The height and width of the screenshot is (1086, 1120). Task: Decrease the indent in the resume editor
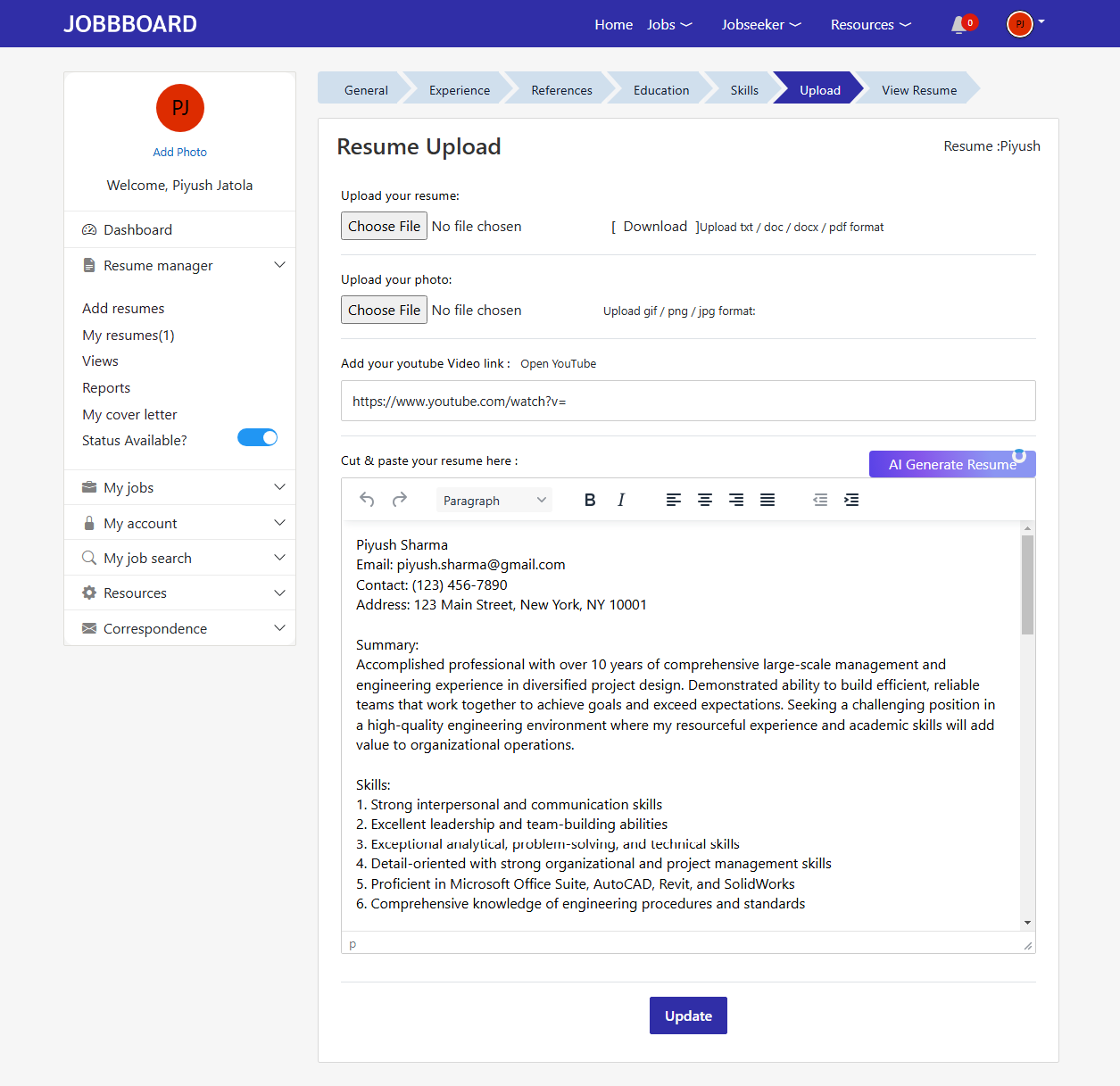point(820,500)
